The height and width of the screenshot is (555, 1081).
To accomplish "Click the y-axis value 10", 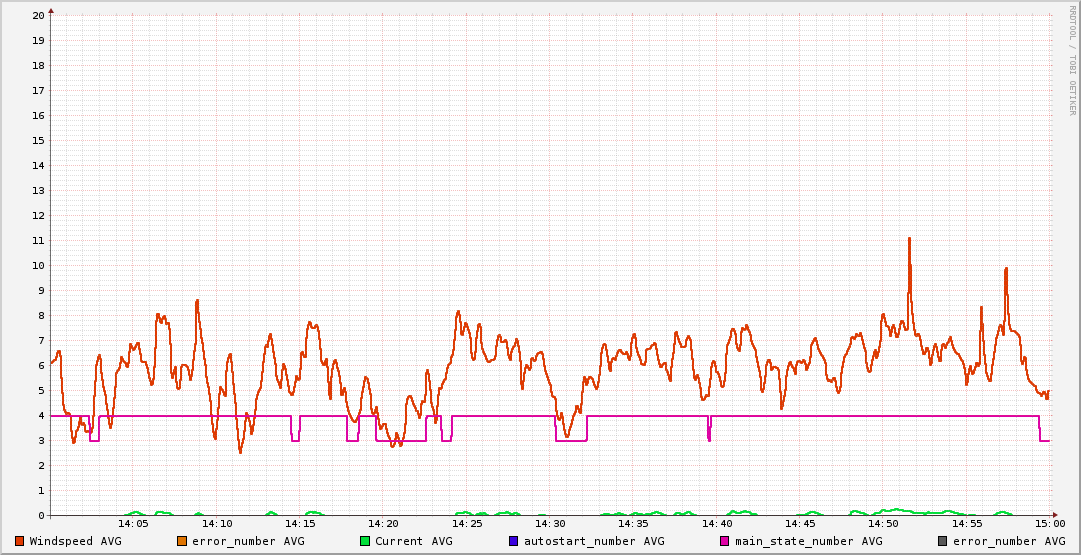I will [39, 265].
